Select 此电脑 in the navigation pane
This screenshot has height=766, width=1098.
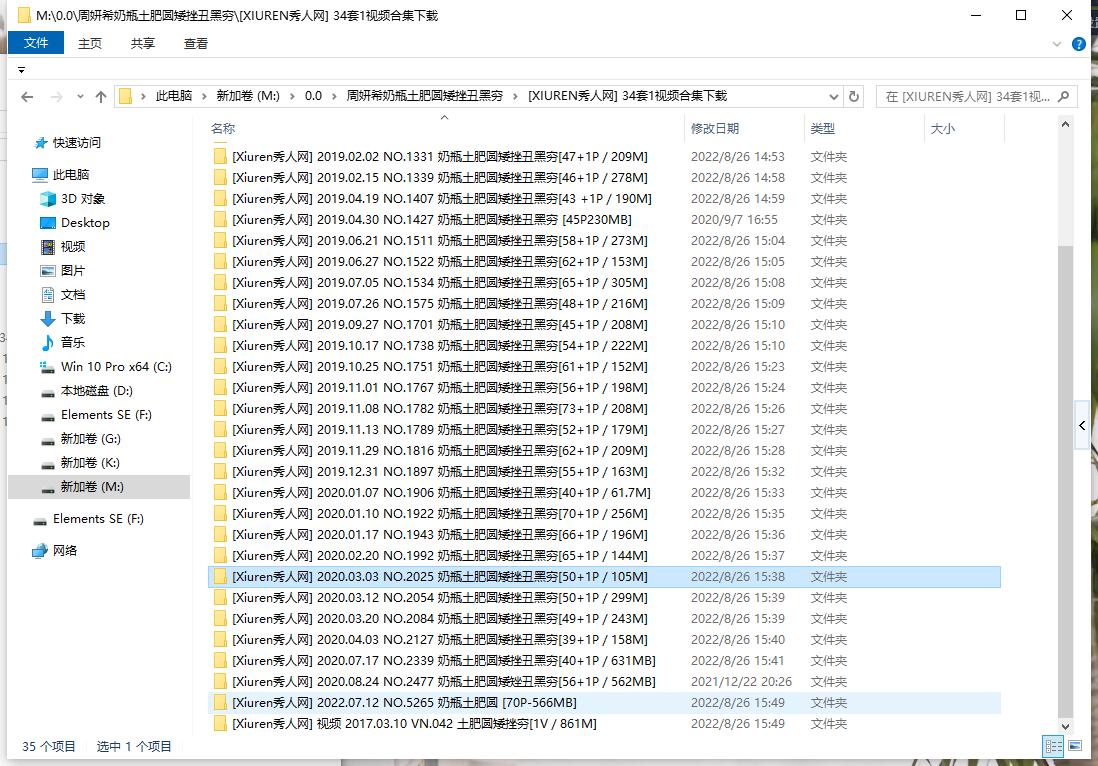tap(71, 174)
